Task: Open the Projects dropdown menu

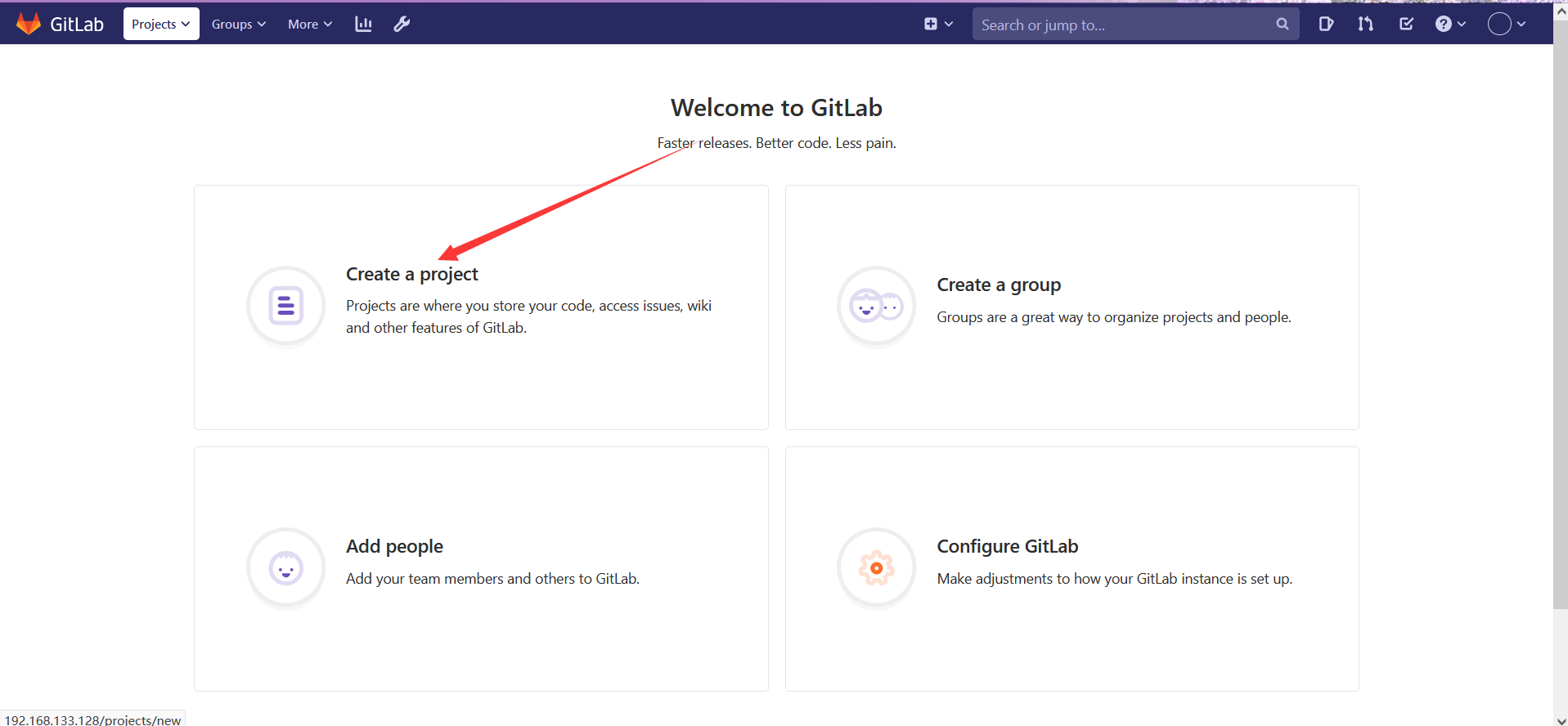Action: (161, 24)
